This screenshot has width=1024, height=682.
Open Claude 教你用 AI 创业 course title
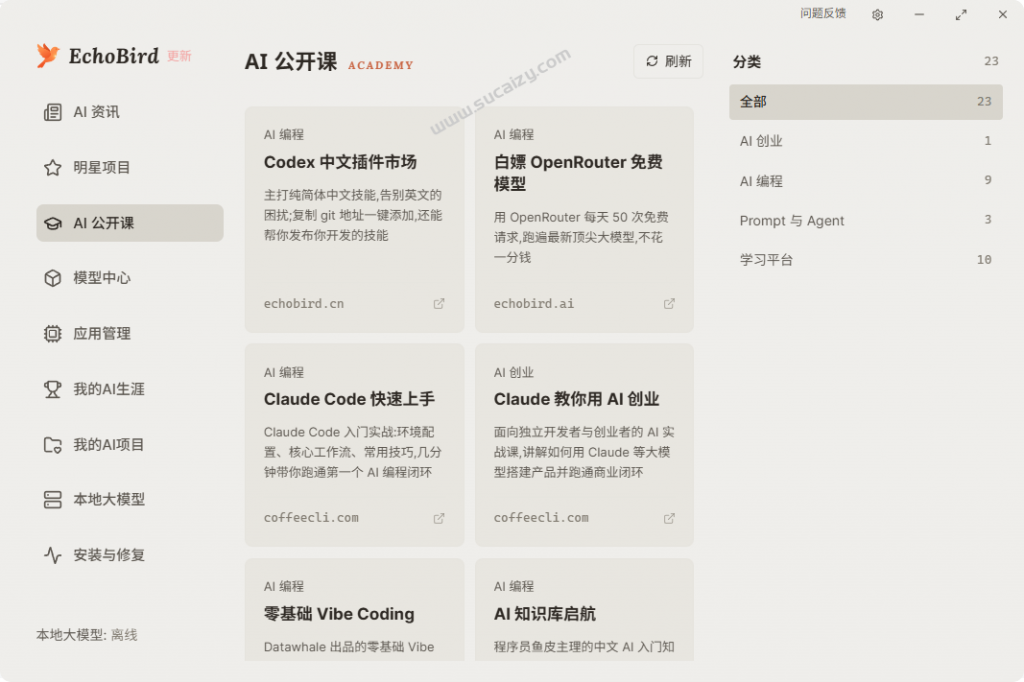(x=577, y=399)
